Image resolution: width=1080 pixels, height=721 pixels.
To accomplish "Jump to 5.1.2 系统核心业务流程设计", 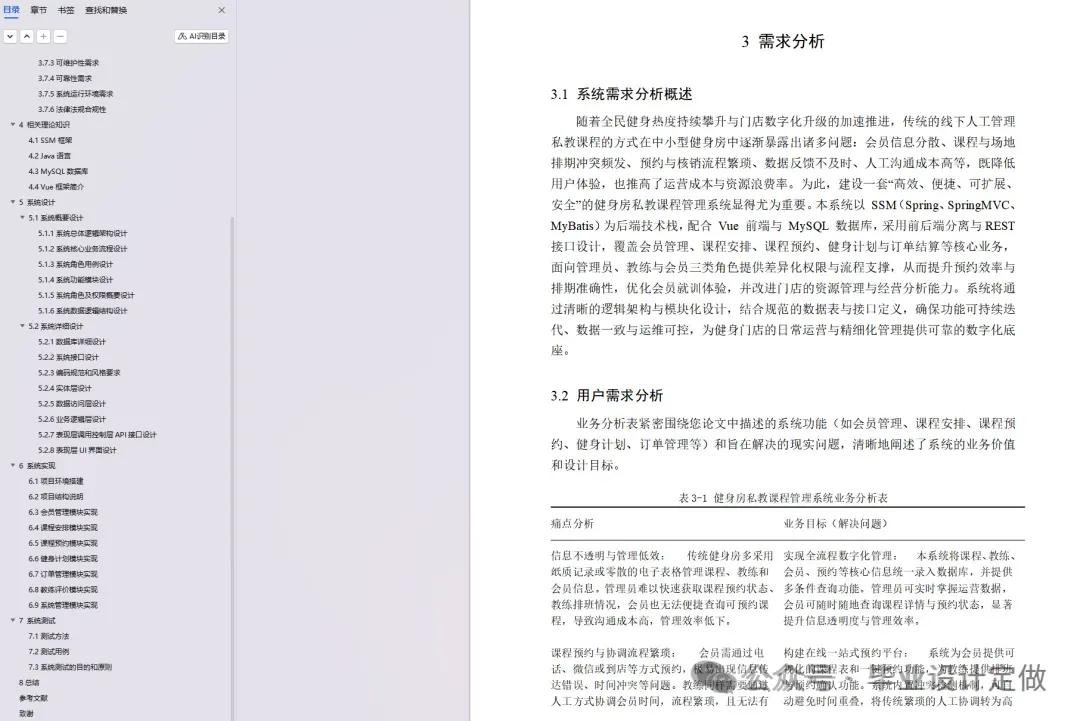I will coord(83,249).
